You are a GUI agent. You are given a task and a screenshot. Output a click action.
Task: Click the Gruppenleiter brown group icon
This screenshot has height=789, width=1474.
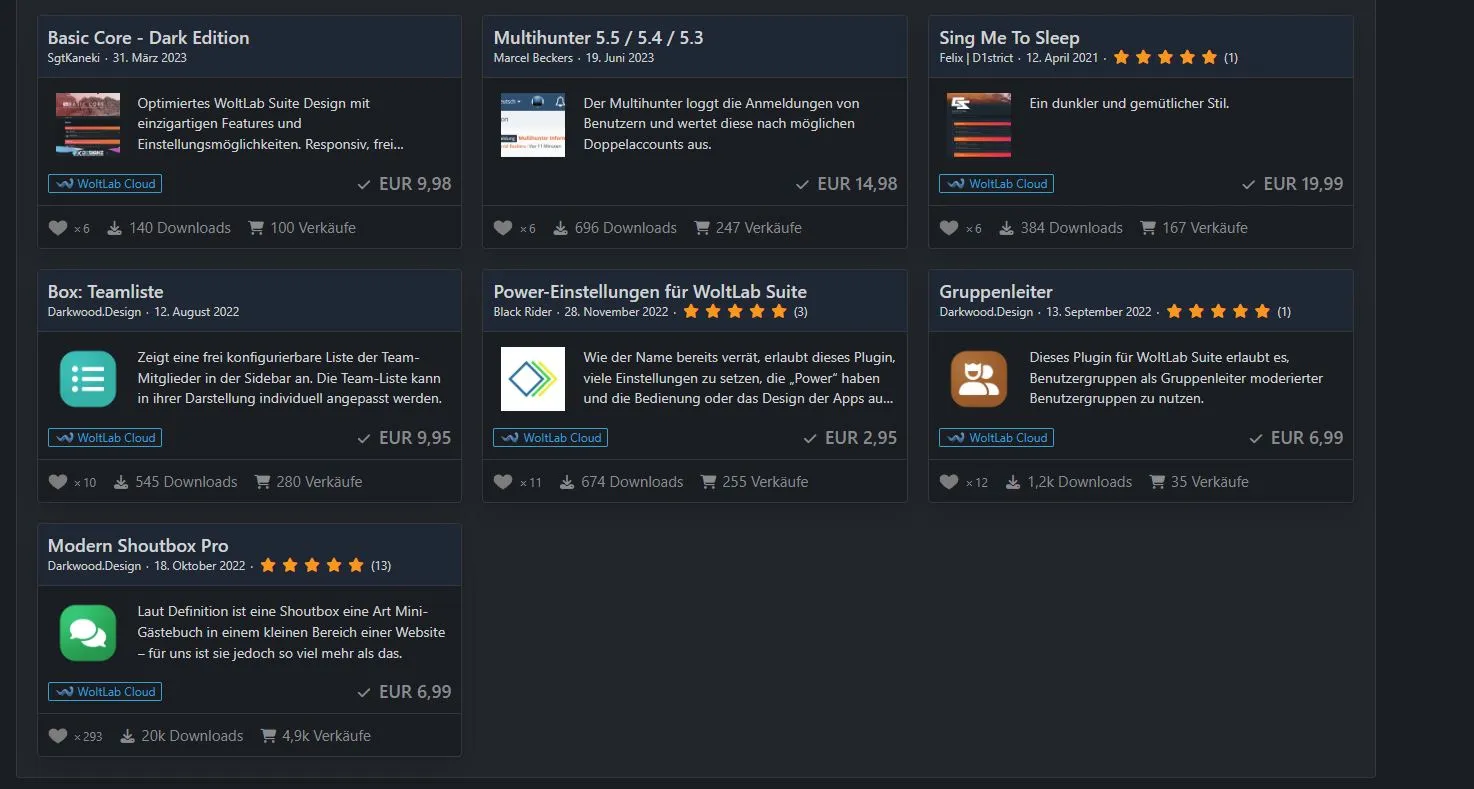click(x=979, y=379)
